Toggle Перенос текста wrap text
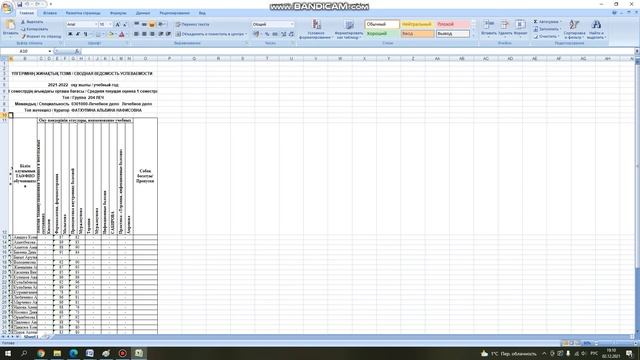The width and height of the screenshot is (640, 360). (x=193, y=24)
